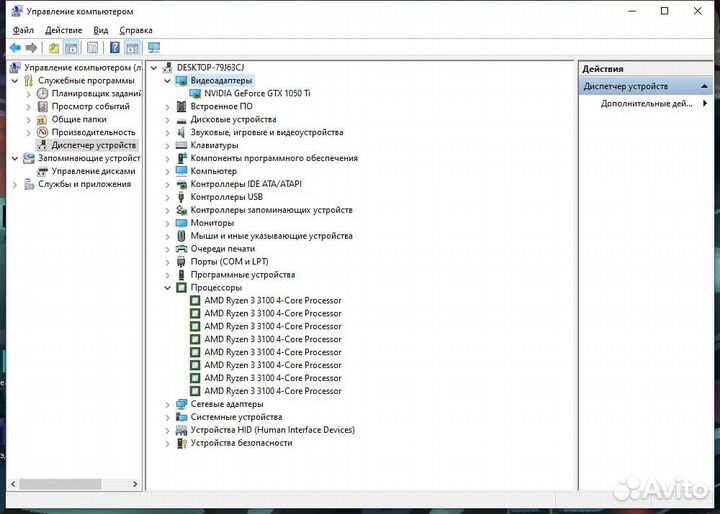Image resolution: width=720 pixels, height=514 pixels.
Task: Collapse the Диспетчер устройств actions header
Action: pyautogui.click(x=704, y=86)
